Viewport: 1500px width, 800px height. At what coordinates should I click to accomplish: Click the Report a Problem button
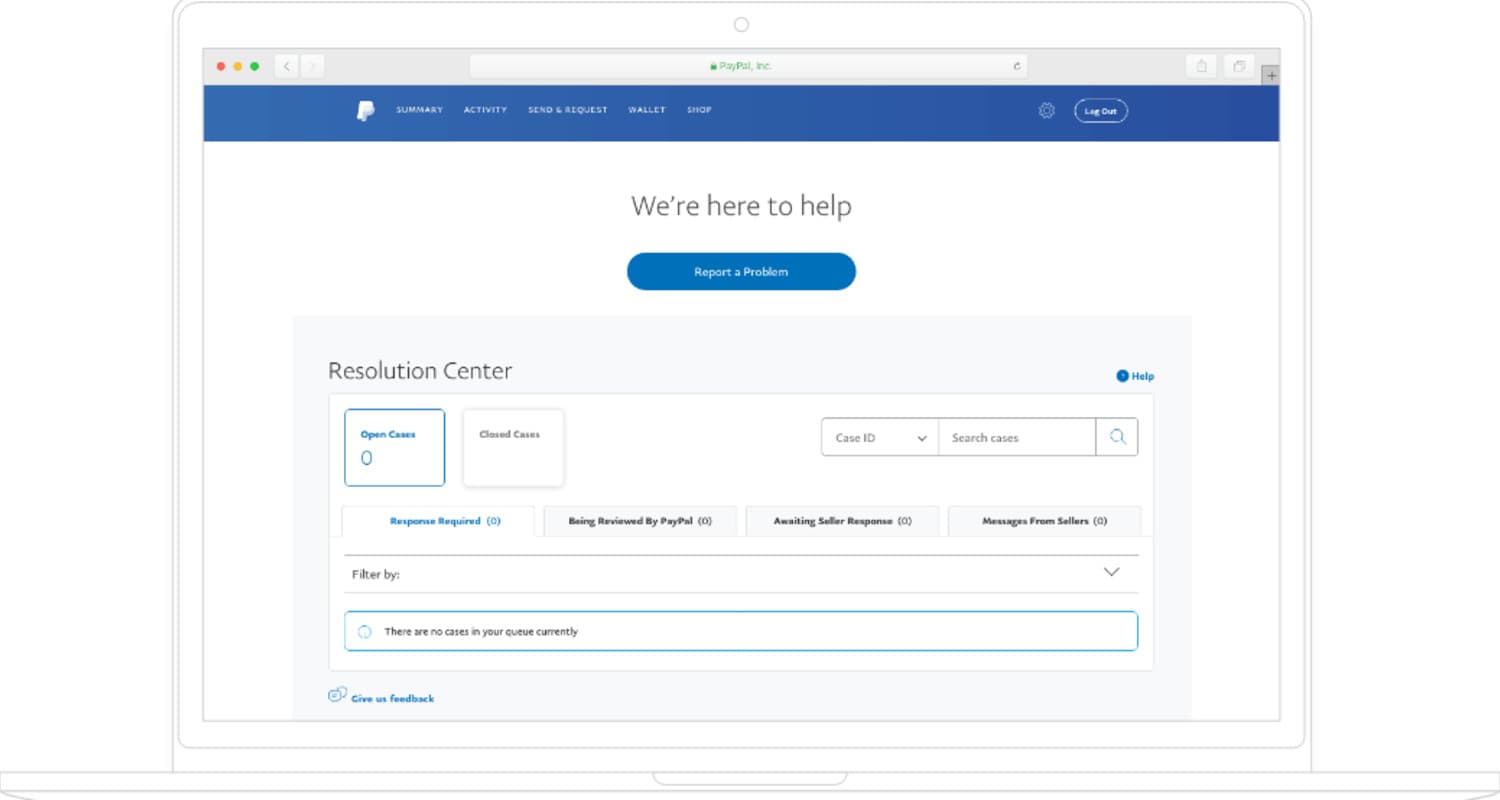click(741, 272)
